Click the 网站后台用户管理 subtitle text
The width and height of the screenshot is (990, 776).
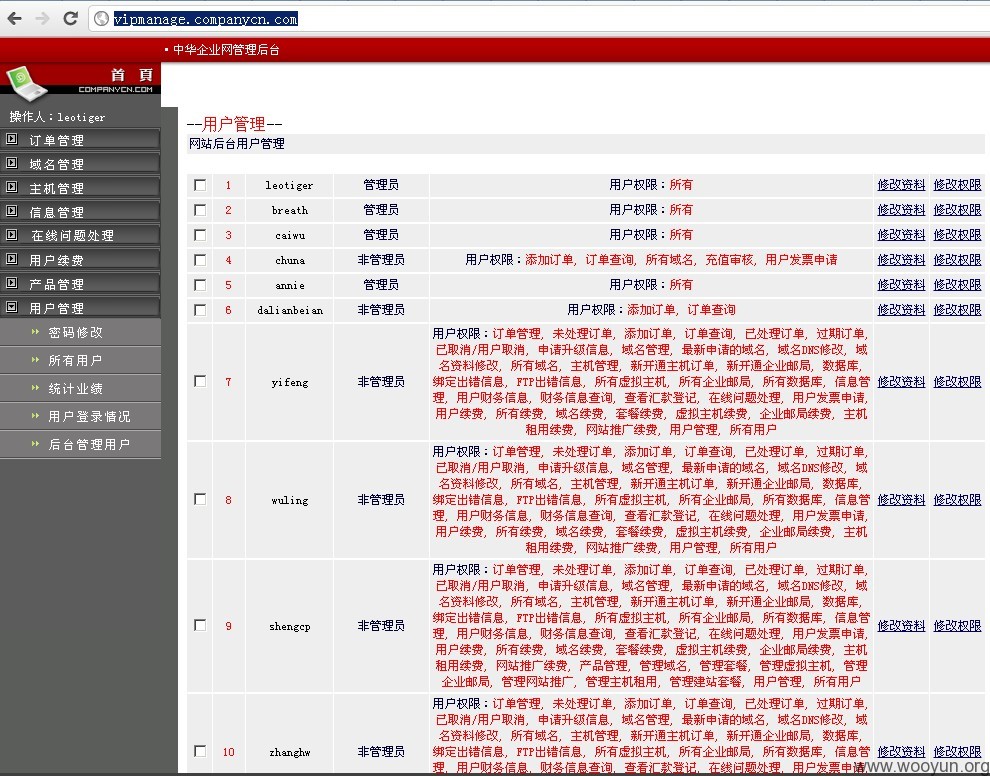[237, 144]
